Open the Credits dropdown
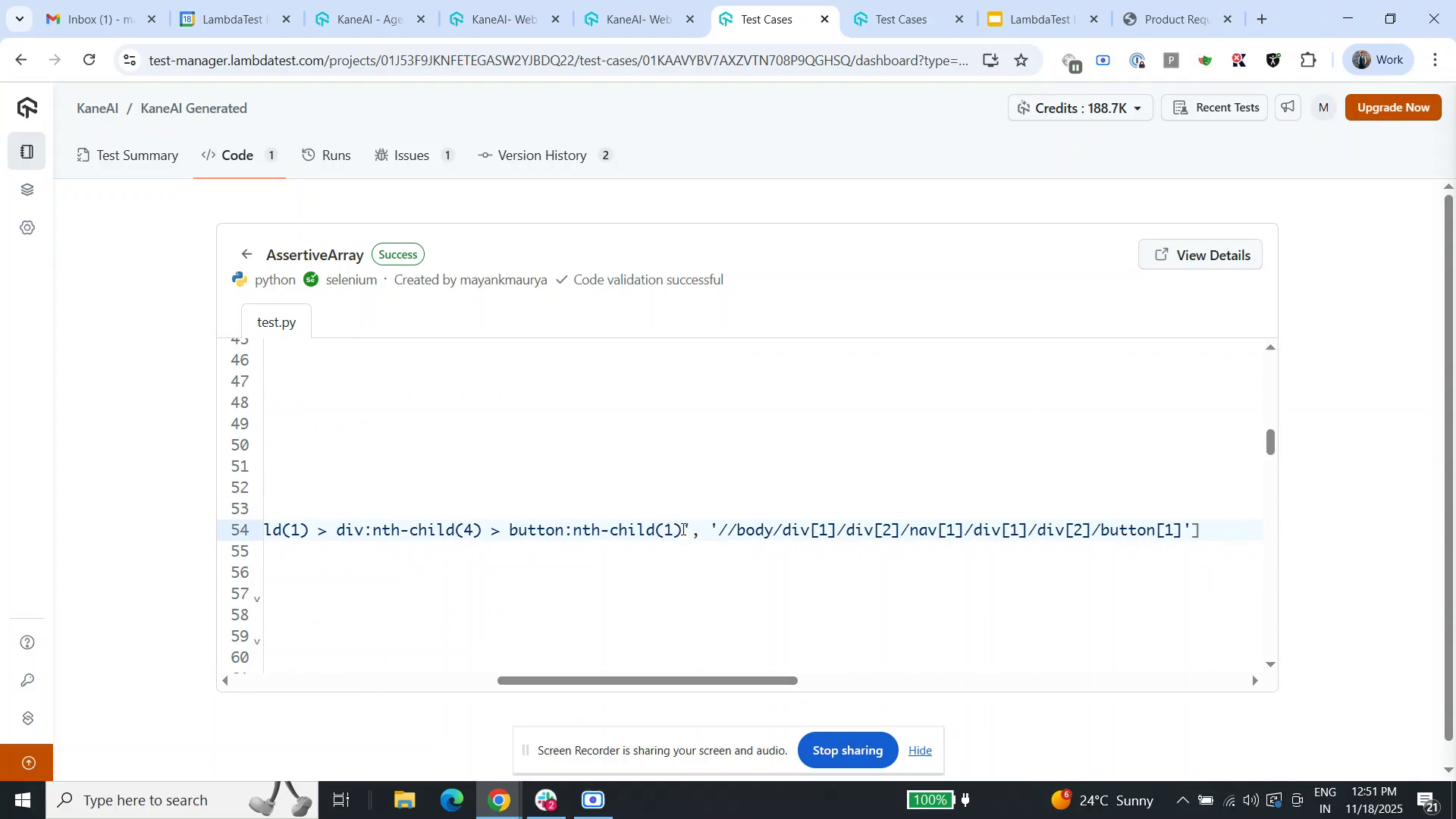 tap(1079, 107)
